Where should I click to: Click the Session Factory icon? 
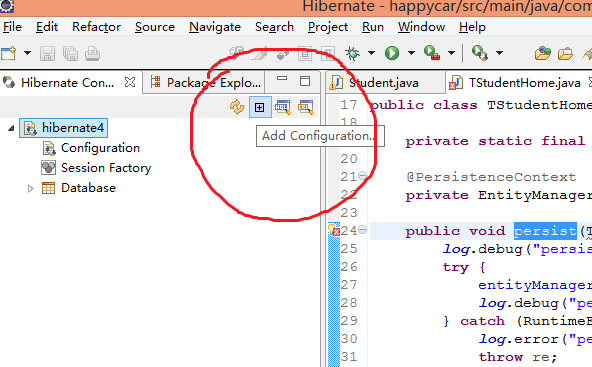click(x=48, y=168)
